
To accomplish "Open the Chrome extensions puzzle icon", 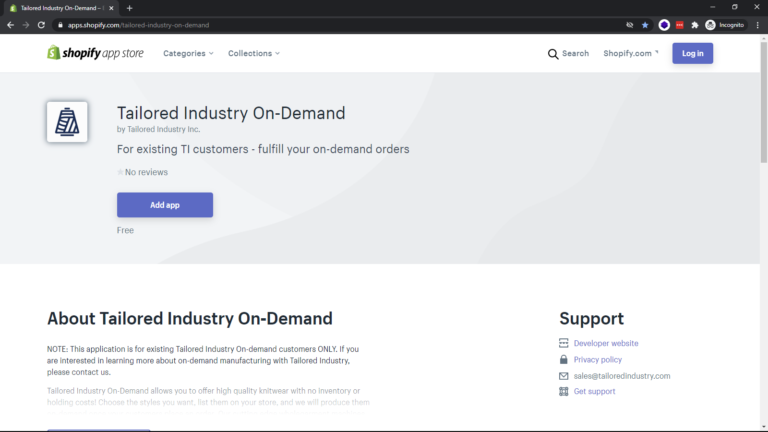I will 695,24.
